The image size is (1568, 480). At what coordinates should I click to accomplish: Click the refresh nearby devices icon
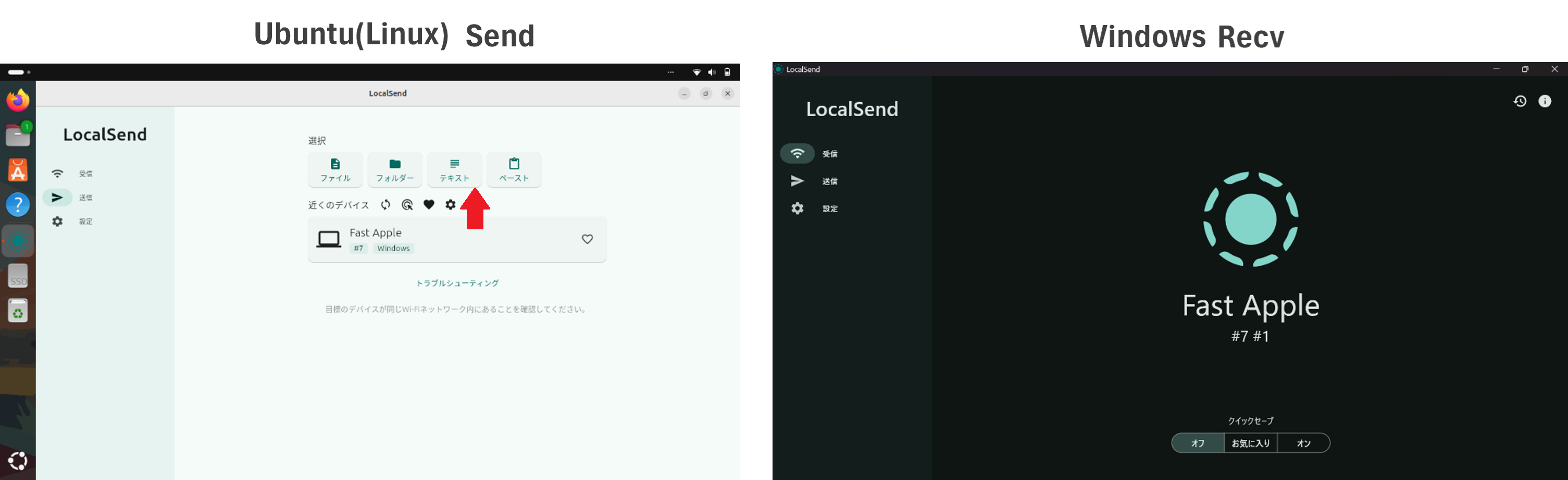[x=385, y=205]
